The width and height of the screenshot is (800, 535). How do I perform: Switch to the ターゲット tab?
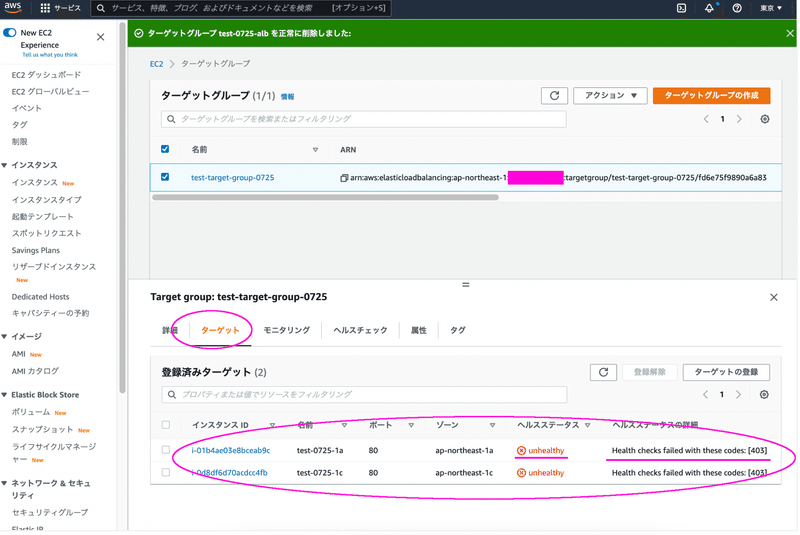(x=220, y=330)
